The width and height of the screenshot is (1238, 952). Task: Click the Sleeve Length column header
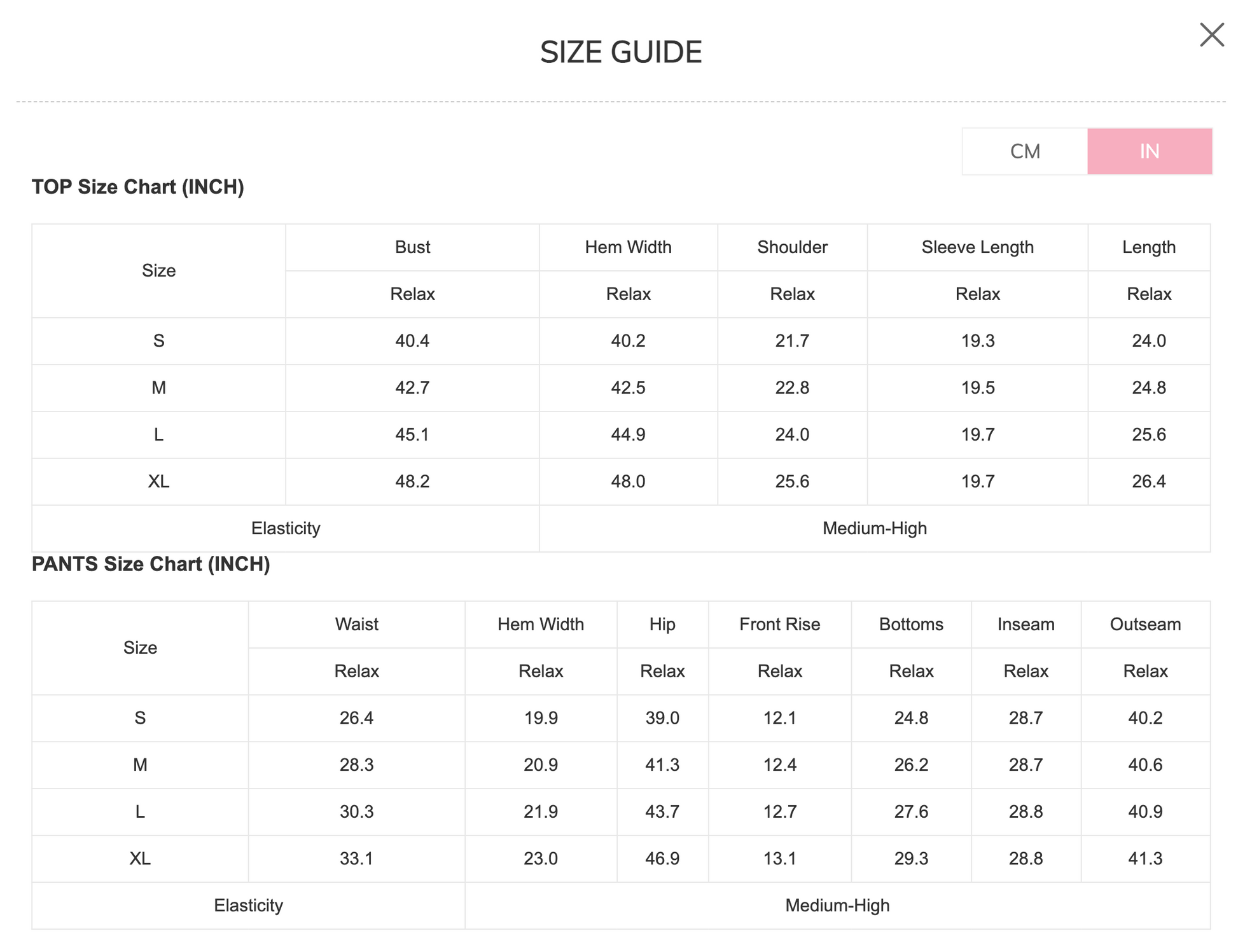[x=977, y=247]
